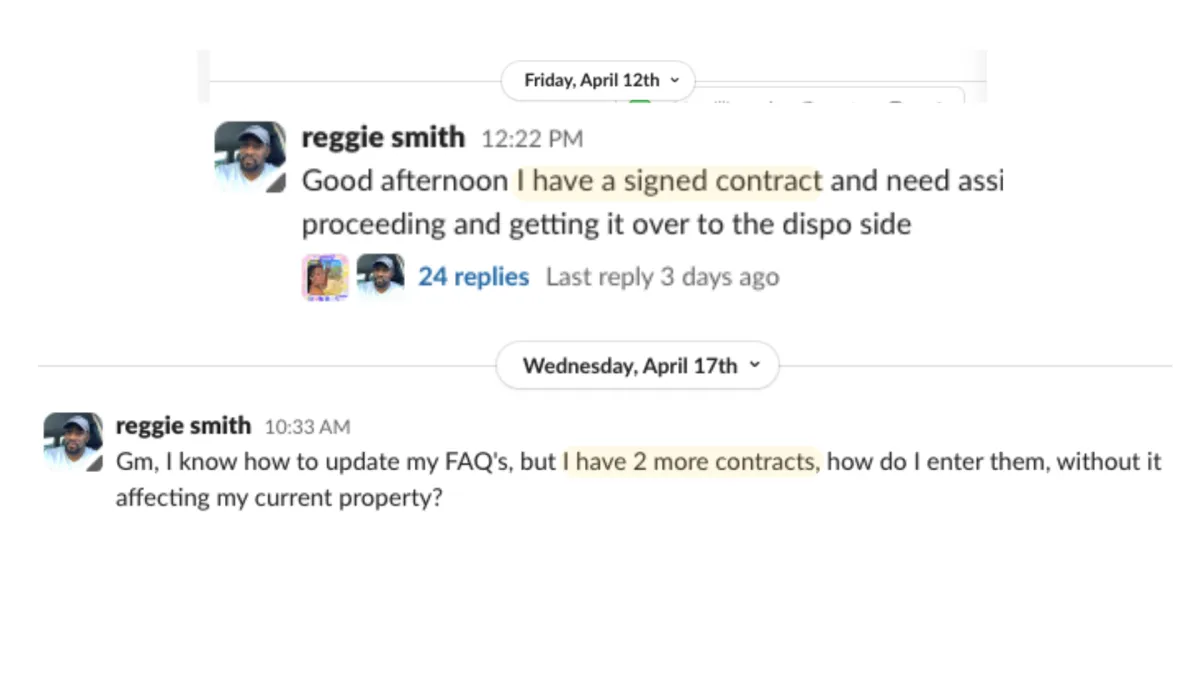Click status indicator on the smaller reggie smith avatar
The image size is (1200, 675).
point(95,463)
